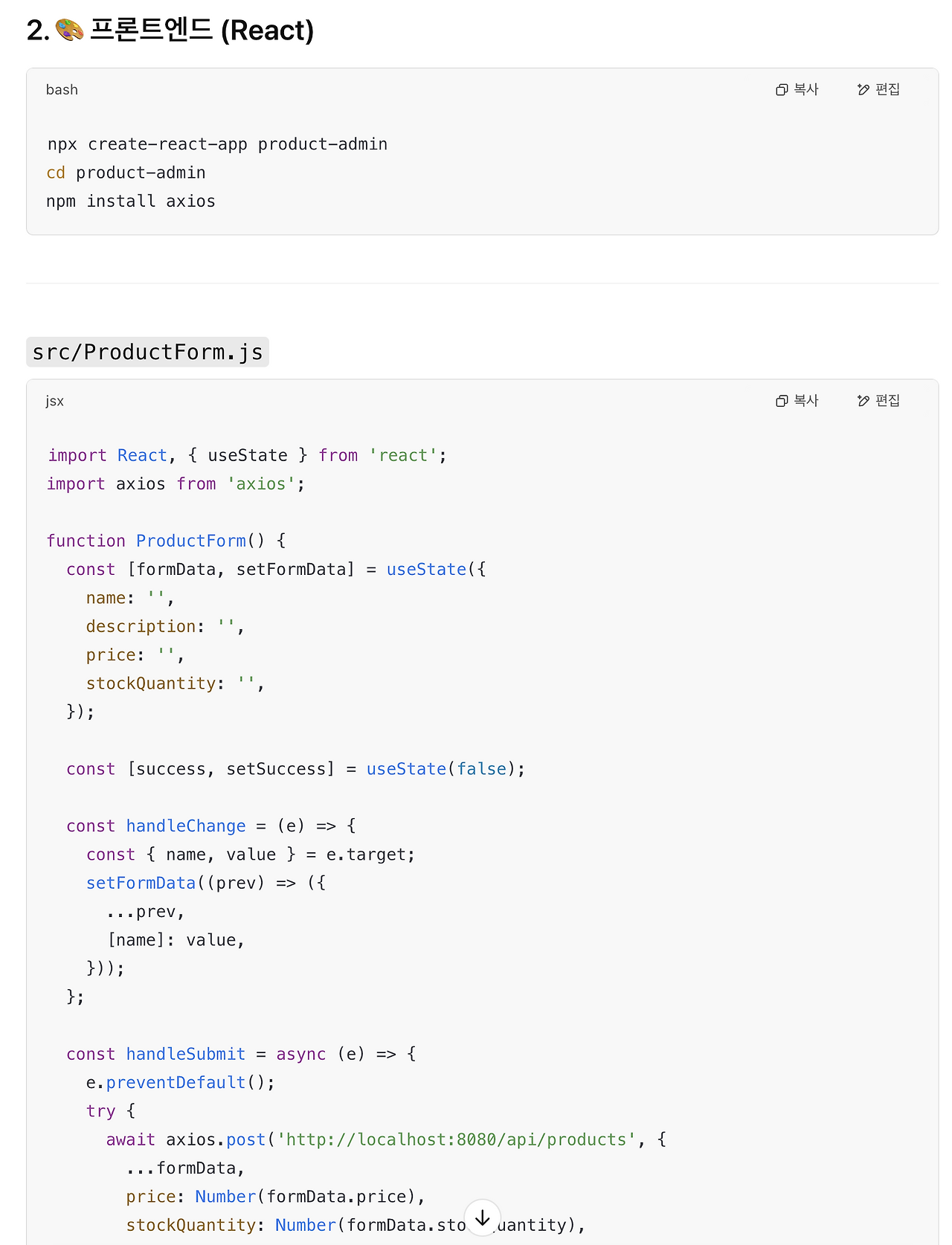Click the import axios from 'axios' line

[176, 484]
